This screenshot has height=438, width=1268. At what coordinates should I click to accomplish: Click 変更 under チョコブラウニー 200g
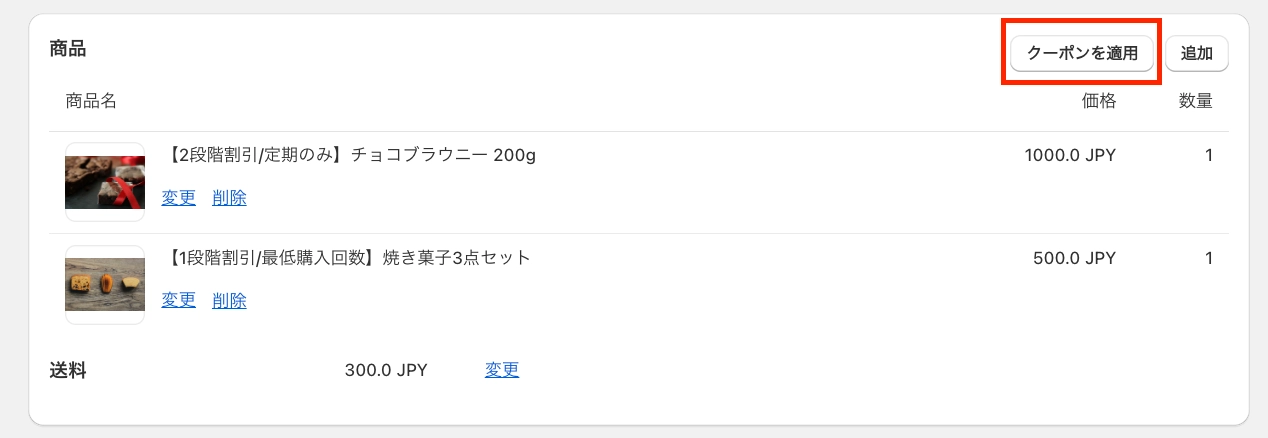point(179,198)
